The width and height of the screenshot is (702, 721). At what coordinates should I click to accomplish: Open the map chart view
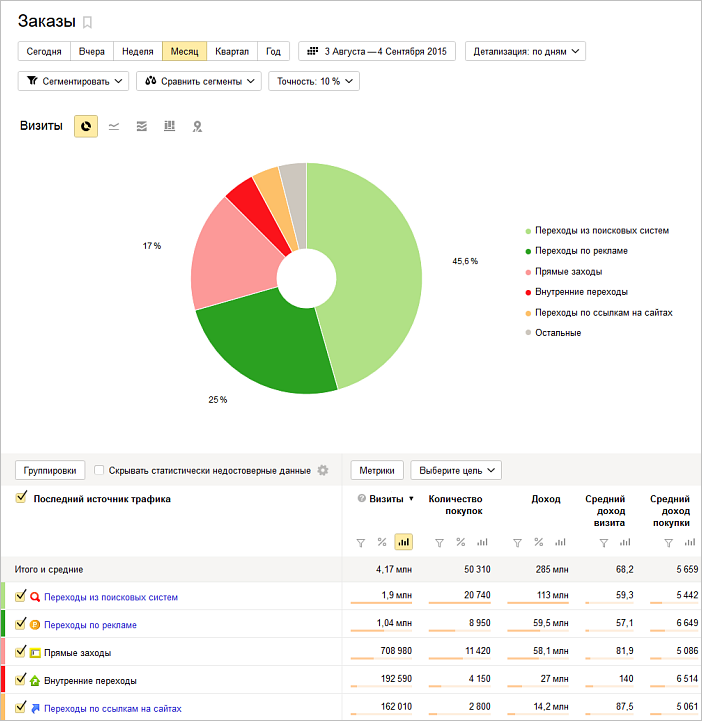click(198, 126)
